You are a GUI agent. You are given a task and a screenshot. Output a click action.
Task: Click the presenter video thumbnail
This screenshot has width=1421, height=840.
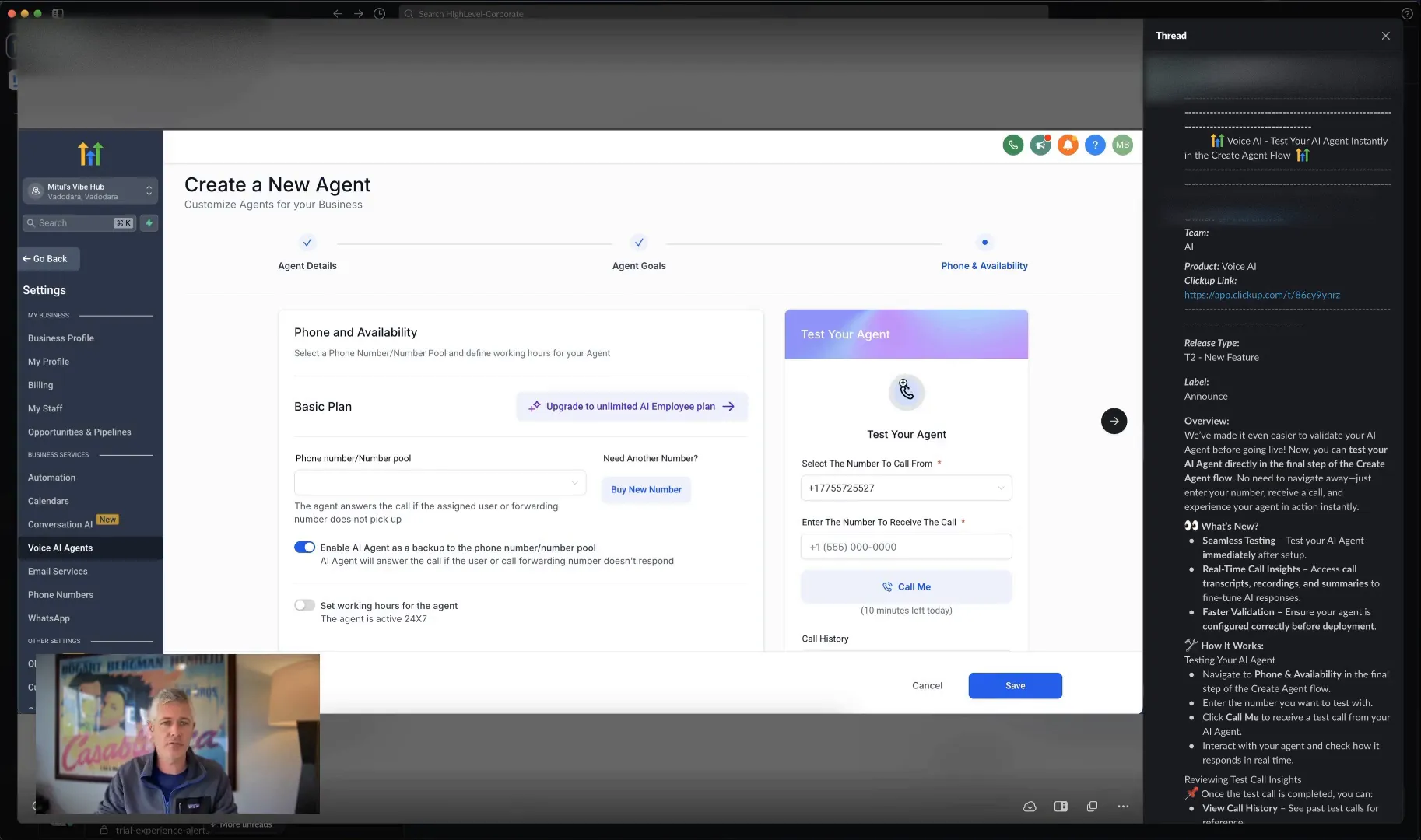[x=177, y=733]
